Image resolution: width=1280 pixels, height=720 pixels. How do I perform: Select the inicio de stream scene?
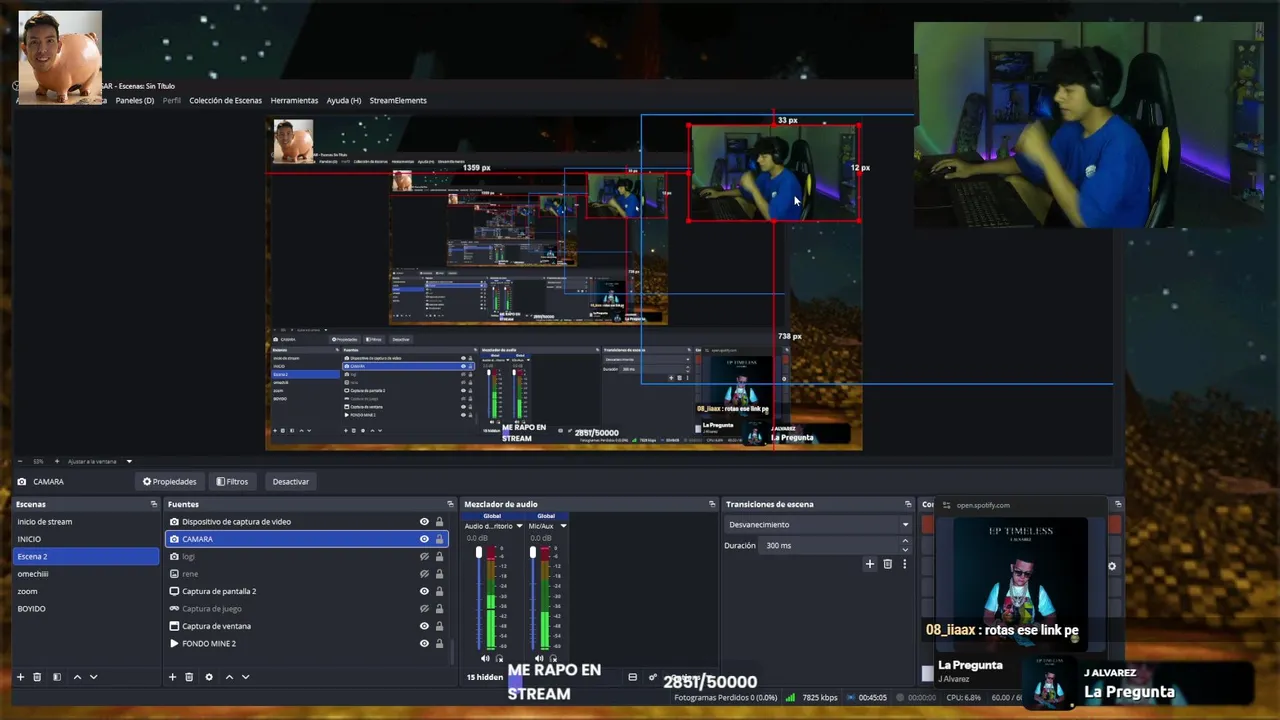86,522
